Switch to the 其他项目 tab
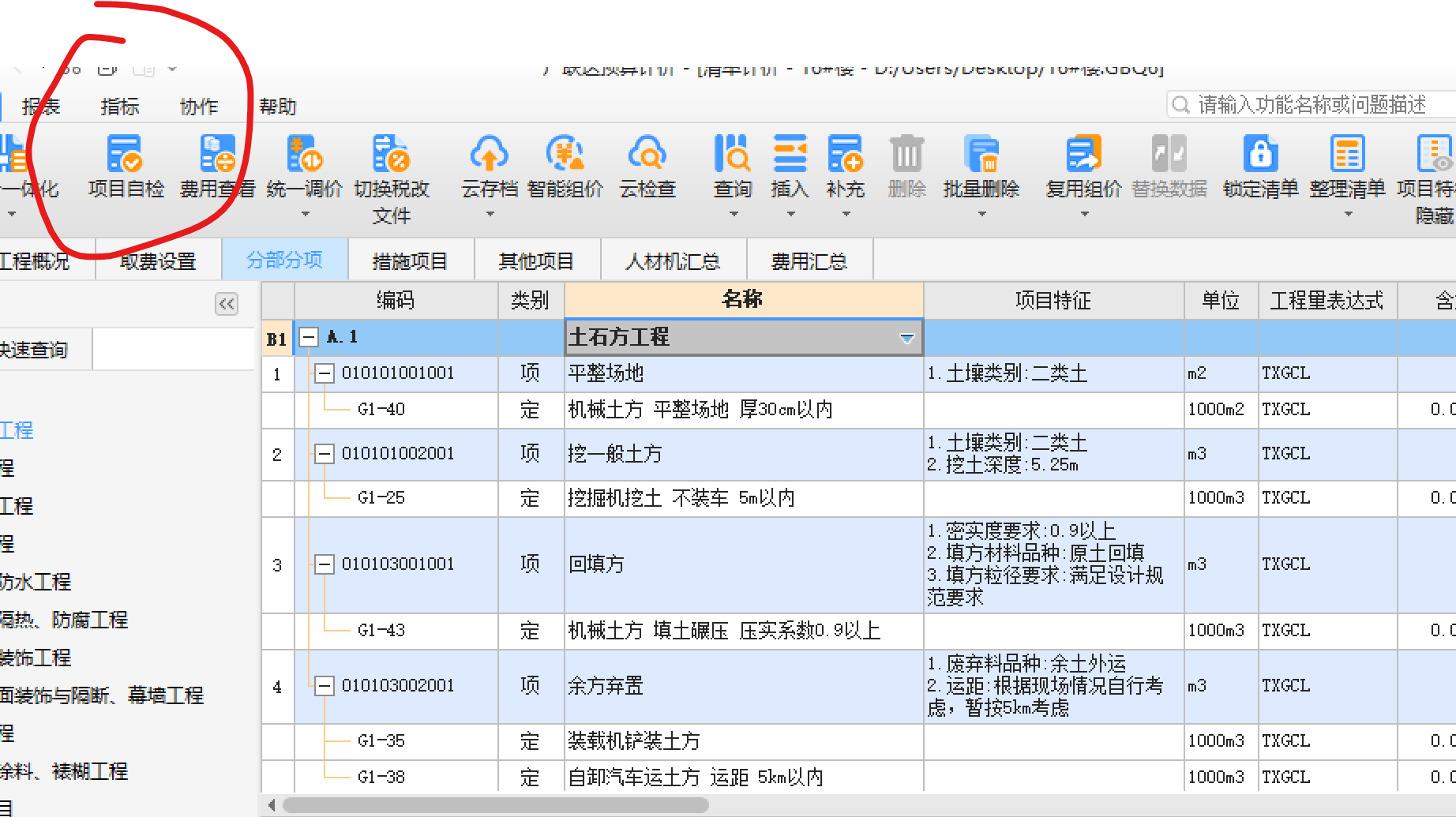Image resolution: width=1456 pixels, height=817 pixels. (x=536, y=260)
